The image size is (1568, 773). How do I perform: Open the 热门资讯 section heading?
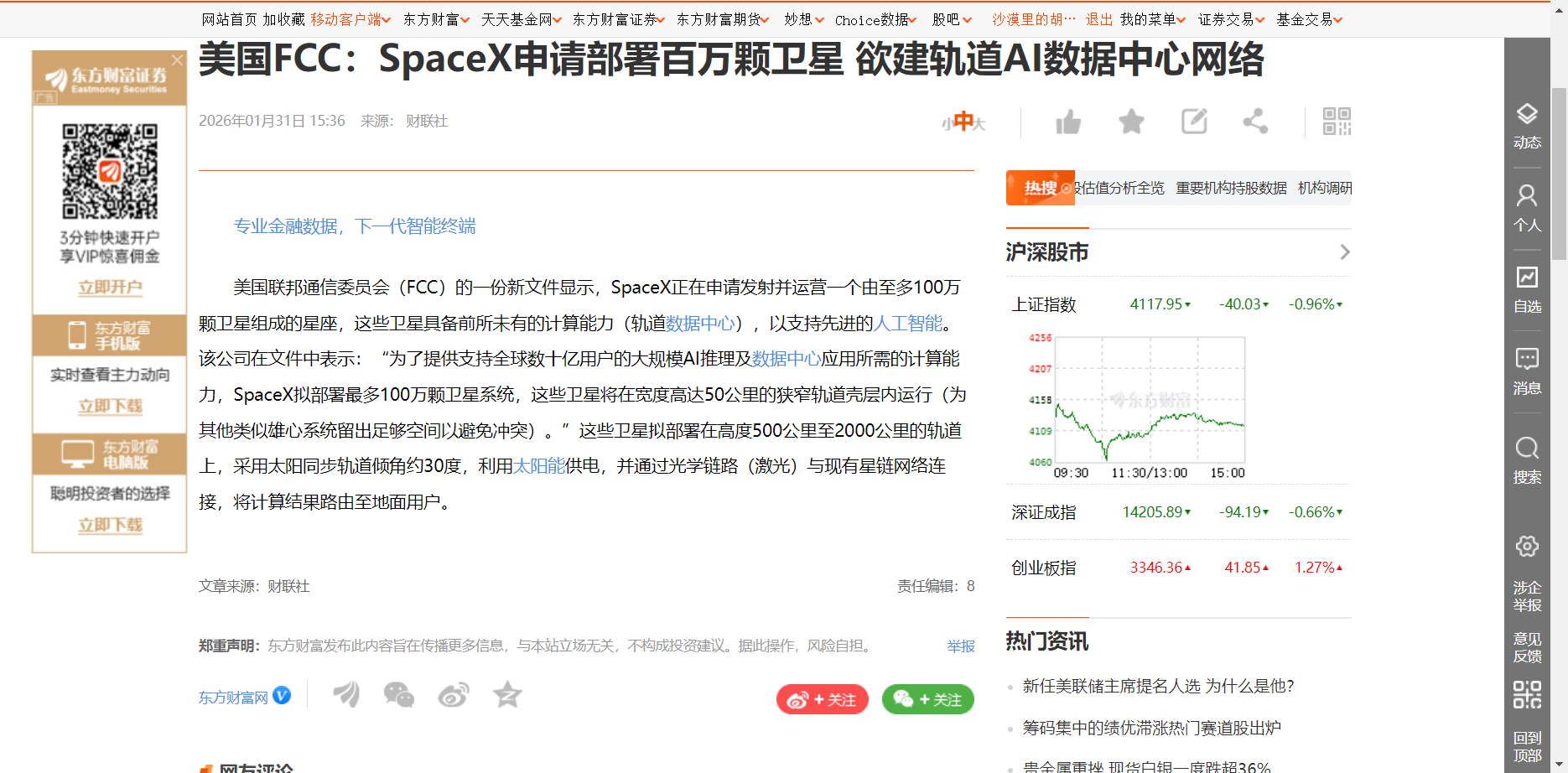pyautogui.click(x=1047, y=641)
